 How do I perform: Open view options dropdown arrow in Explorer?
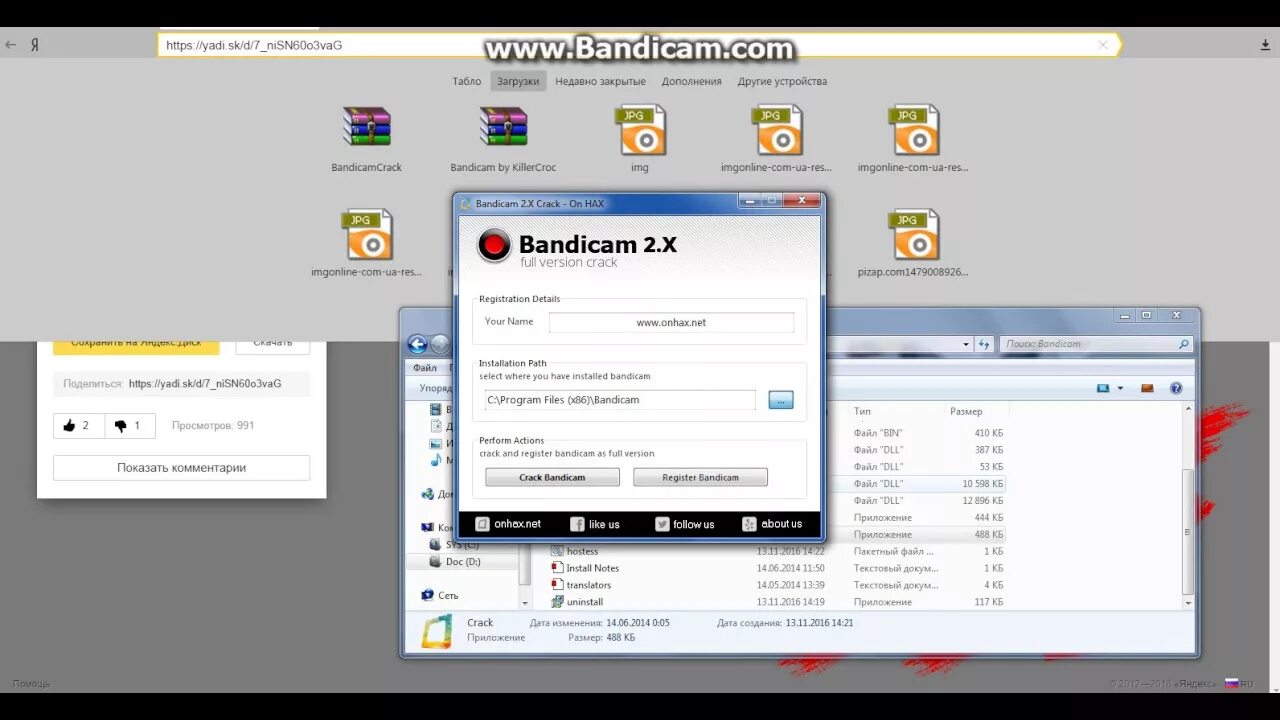point(1120,388)
